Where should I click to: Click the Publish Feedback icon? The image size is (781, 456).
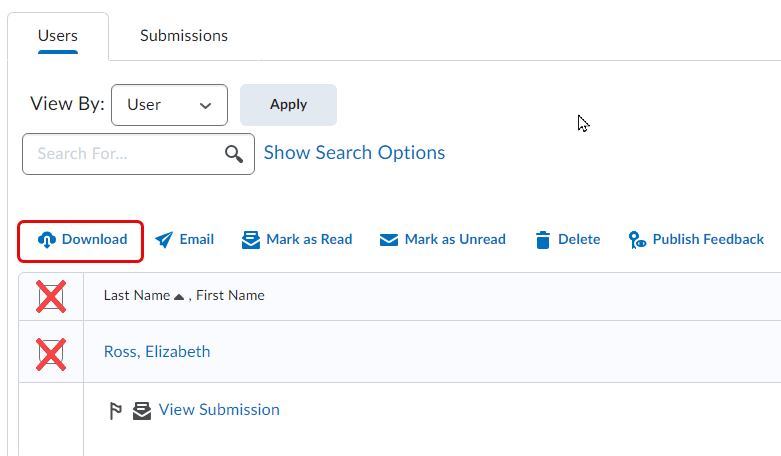tap(637, 240)
